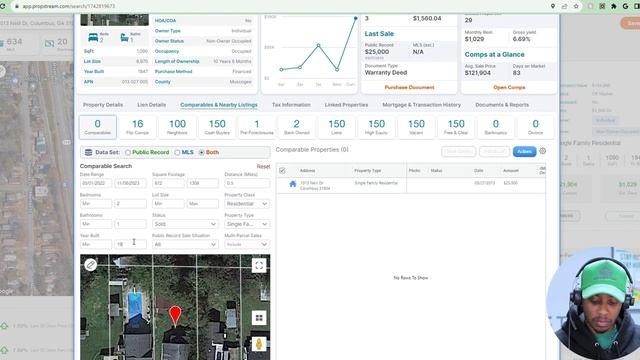Viewport: 640px width, 360px height.
Task: Select the 150 High Equity tile
Action: [376, 127]
